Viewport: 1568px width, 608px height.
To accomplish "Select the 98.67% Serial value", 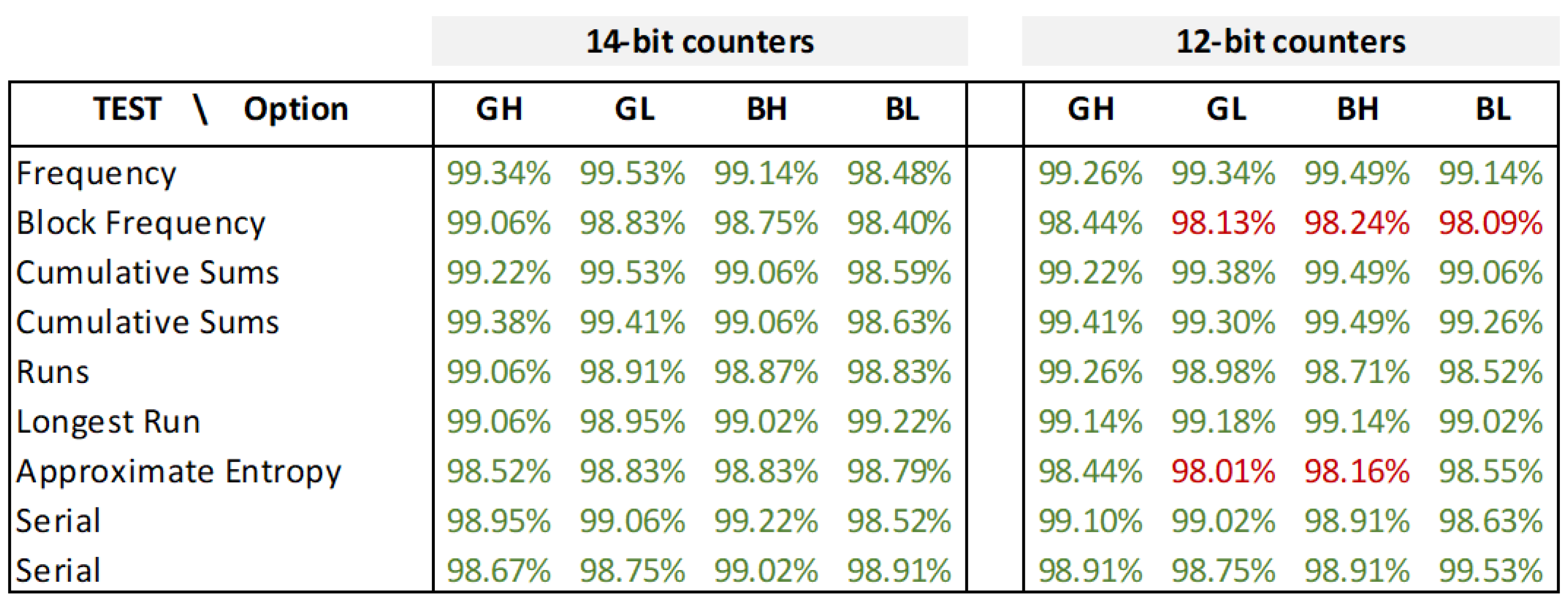I will (499, 571).
